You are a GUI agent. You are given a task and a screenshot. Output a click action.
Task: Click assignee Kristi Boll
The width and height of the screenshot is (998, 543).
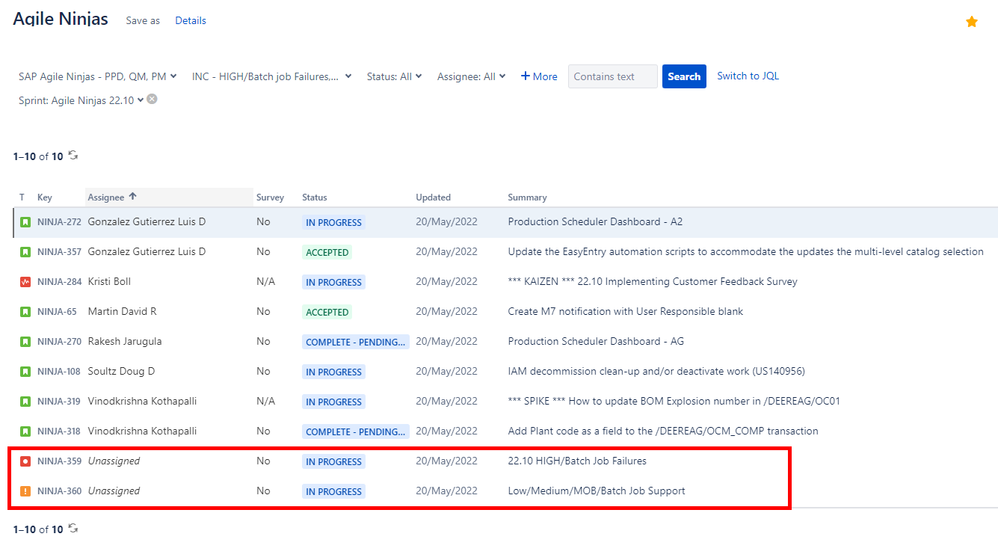pyautogui.click(x=109, y=282)
